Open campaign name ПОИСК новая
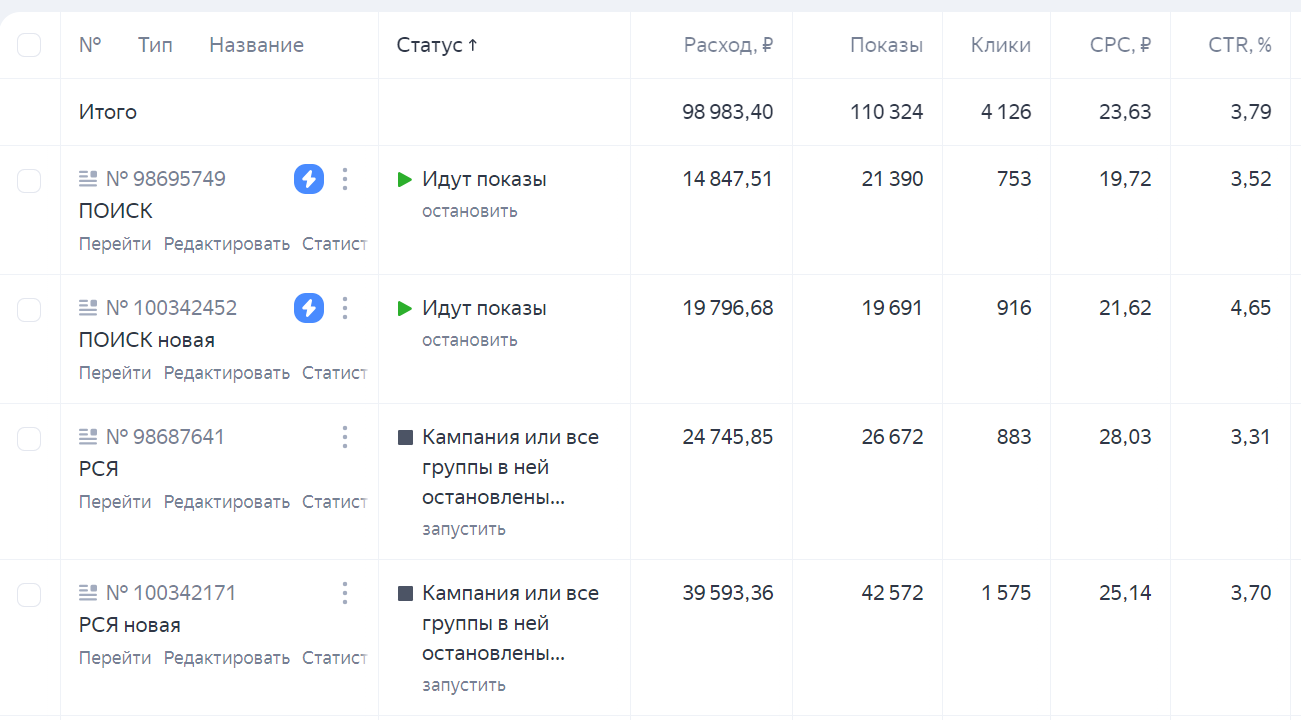 point(146,340)
